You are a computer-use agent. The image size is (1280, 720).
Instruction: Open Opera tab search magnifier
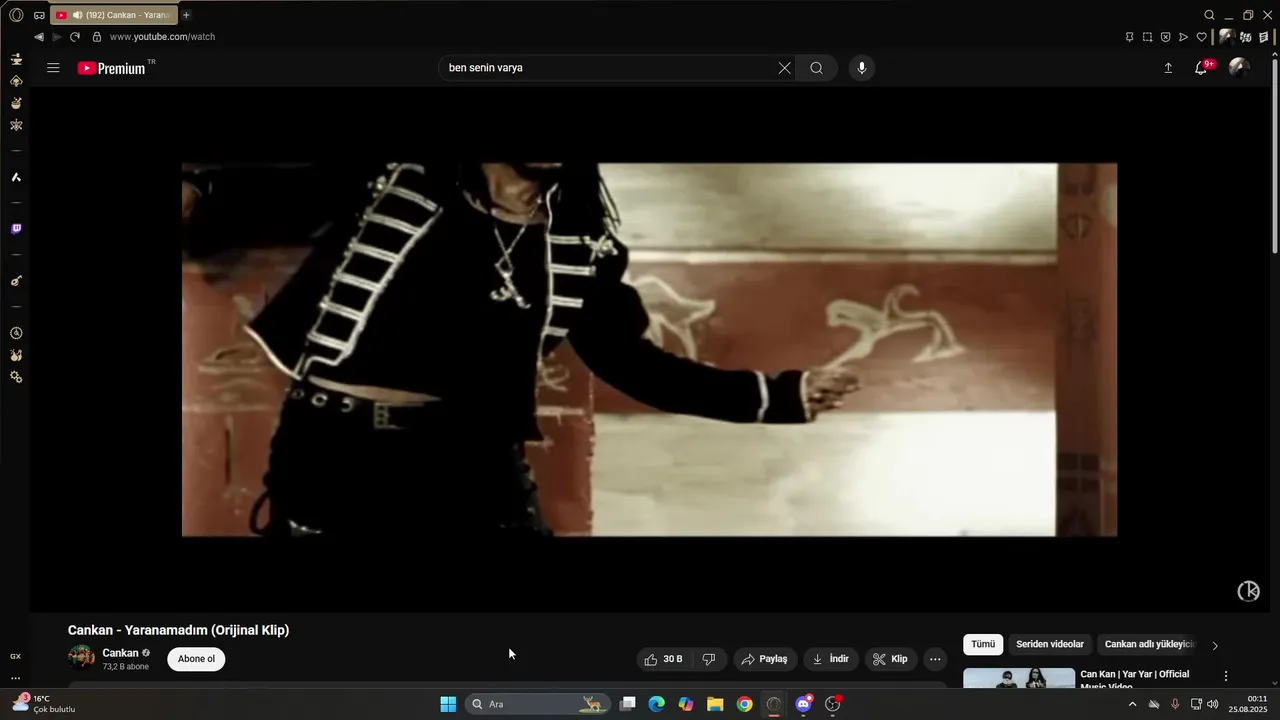click(1209, 15)
